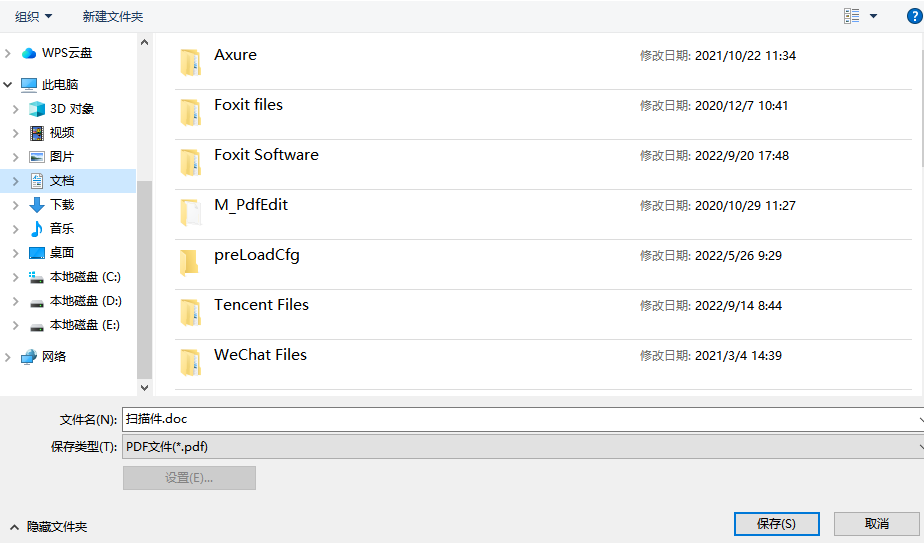Select the 下载 download arrow icon
The height and width of the screenshot is (543, 924).
[37, 205]
